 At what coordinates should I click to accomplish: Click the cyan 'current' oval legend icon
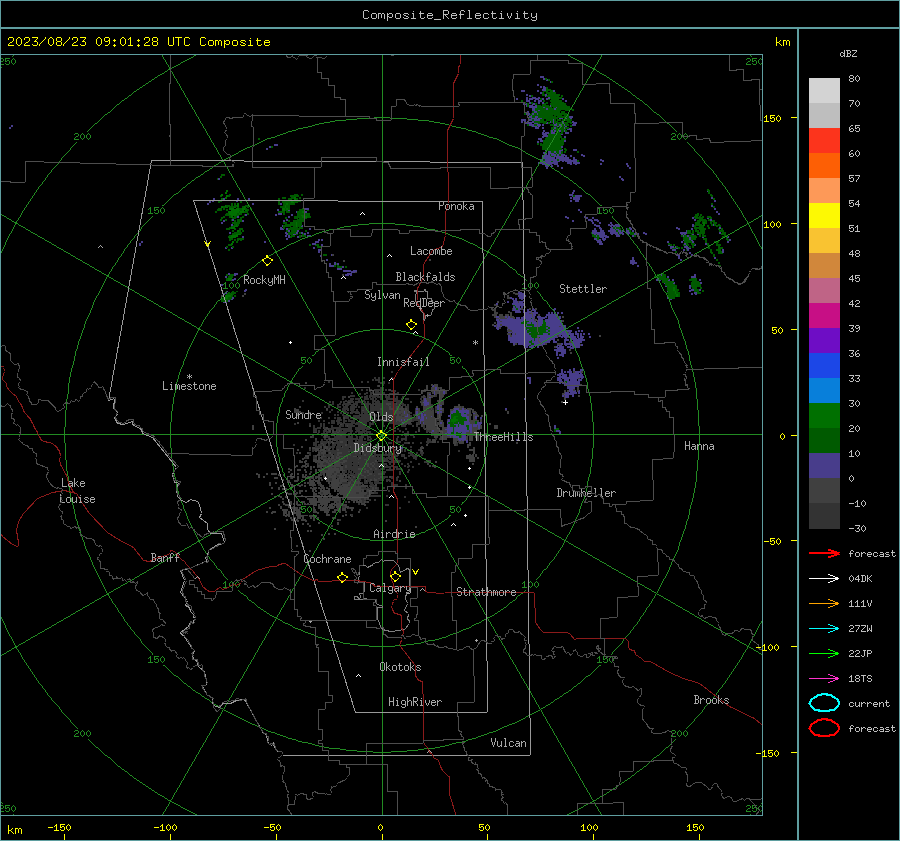[824, 703]
